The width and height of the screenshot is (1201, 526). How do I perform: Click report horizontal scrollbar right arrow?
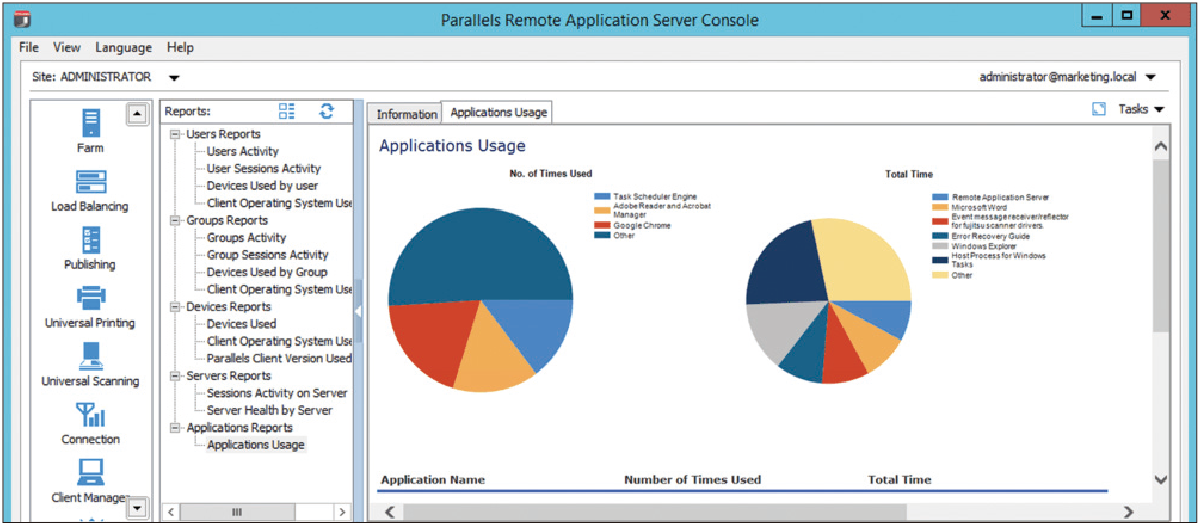(1128, 512)
